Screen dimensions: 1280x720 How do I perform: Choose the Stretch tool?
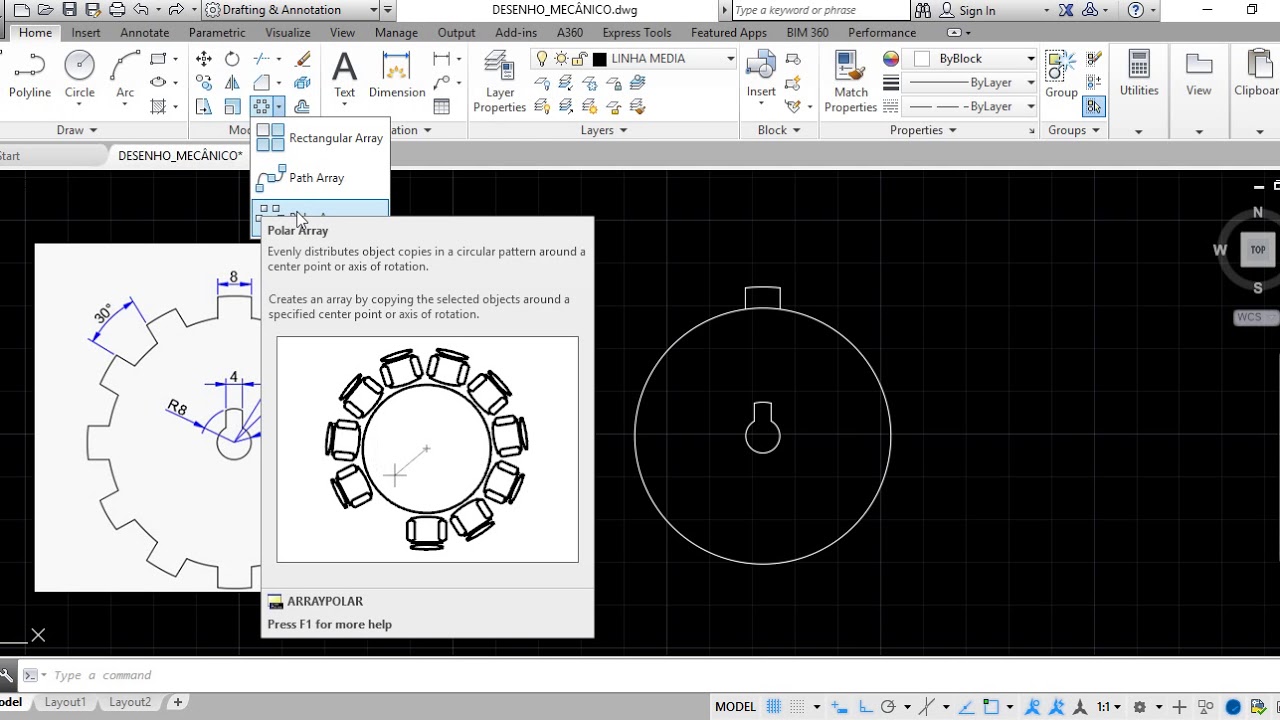pyautogui.click(x=204, y=107)
